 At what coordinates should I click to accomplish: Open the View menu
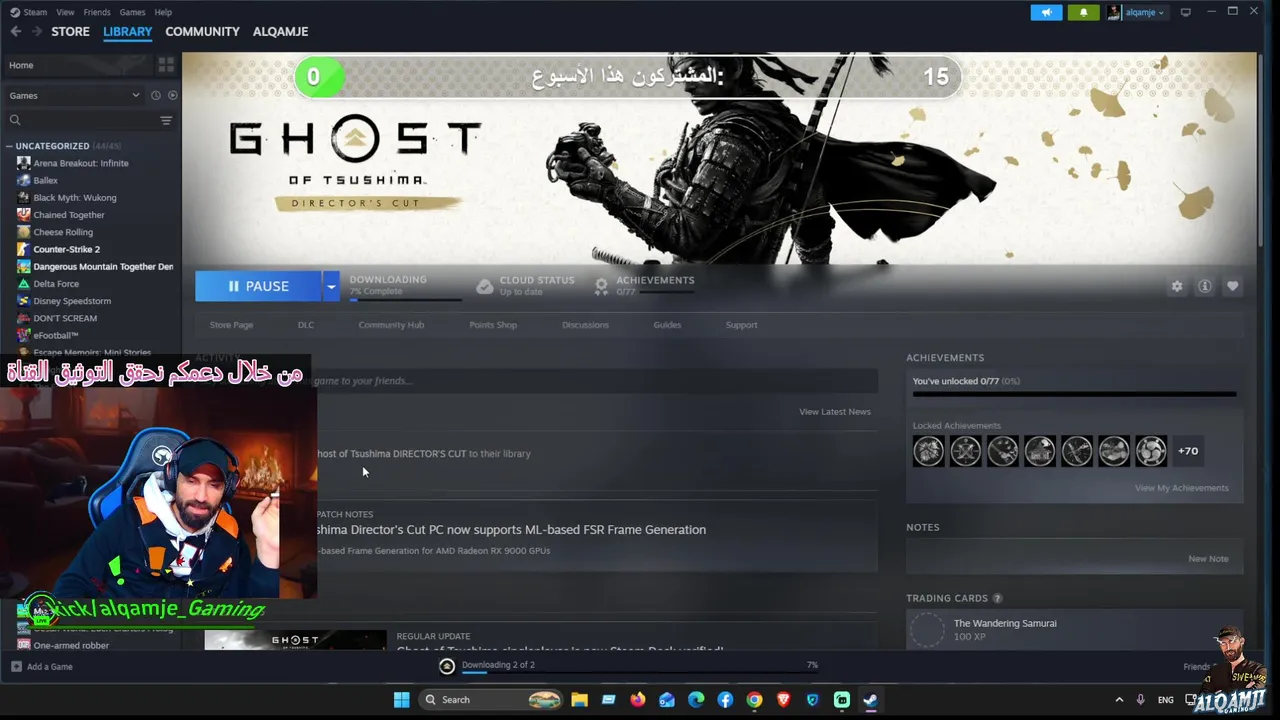65,12
